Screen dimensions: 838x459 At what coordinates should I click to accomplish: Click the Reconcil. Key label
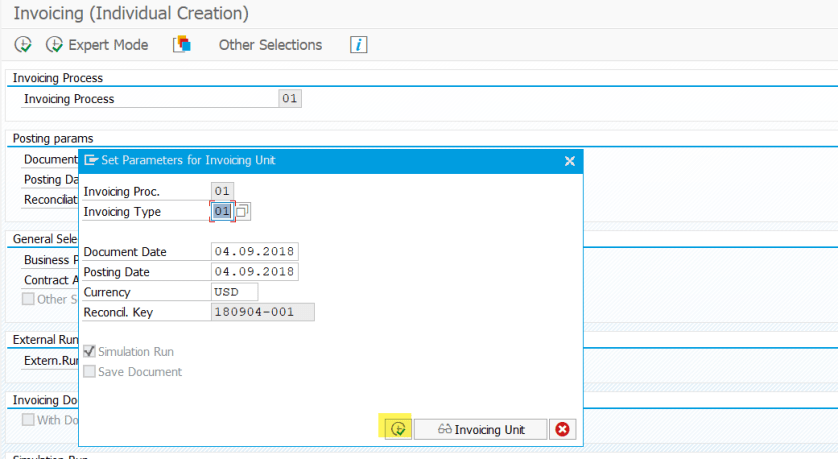point(118,312)
